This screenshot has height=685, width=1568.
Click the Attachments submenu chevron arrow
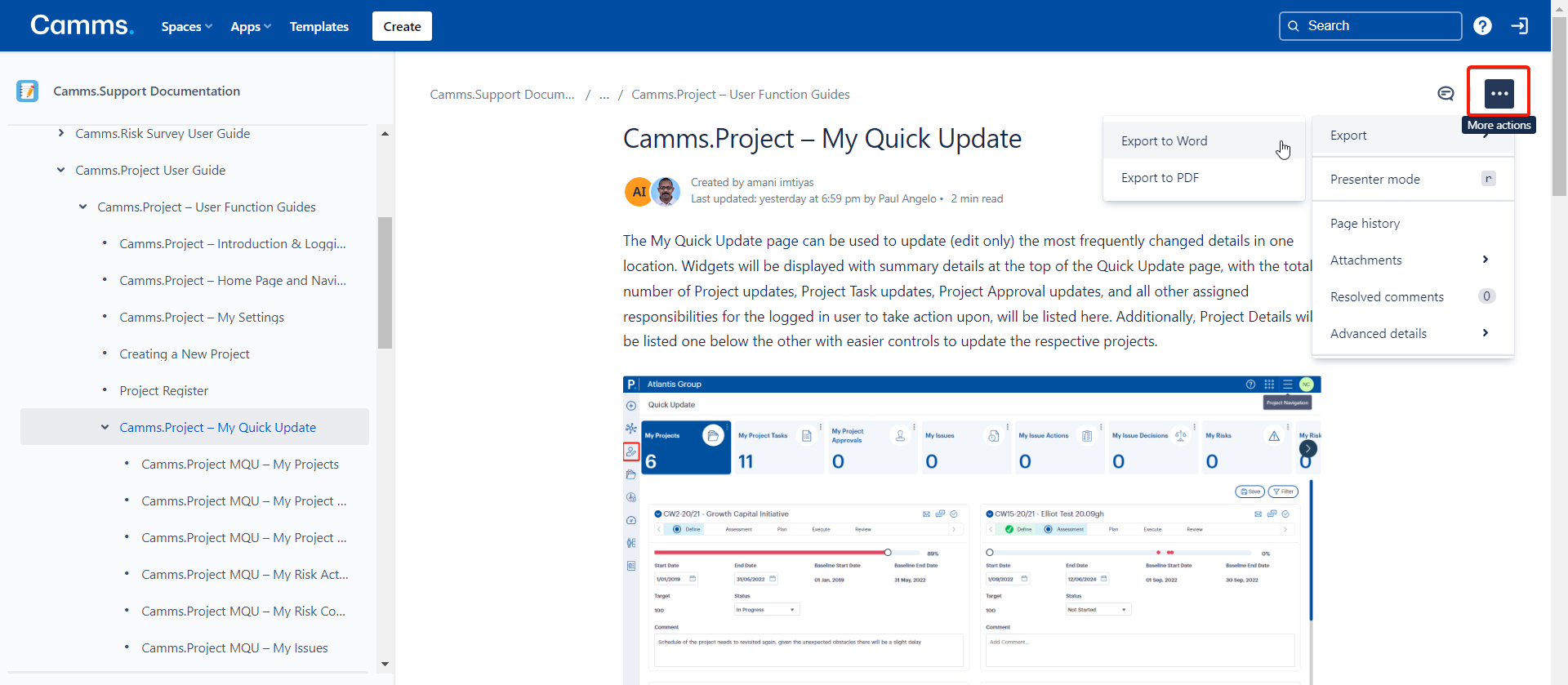[1486, 260]
